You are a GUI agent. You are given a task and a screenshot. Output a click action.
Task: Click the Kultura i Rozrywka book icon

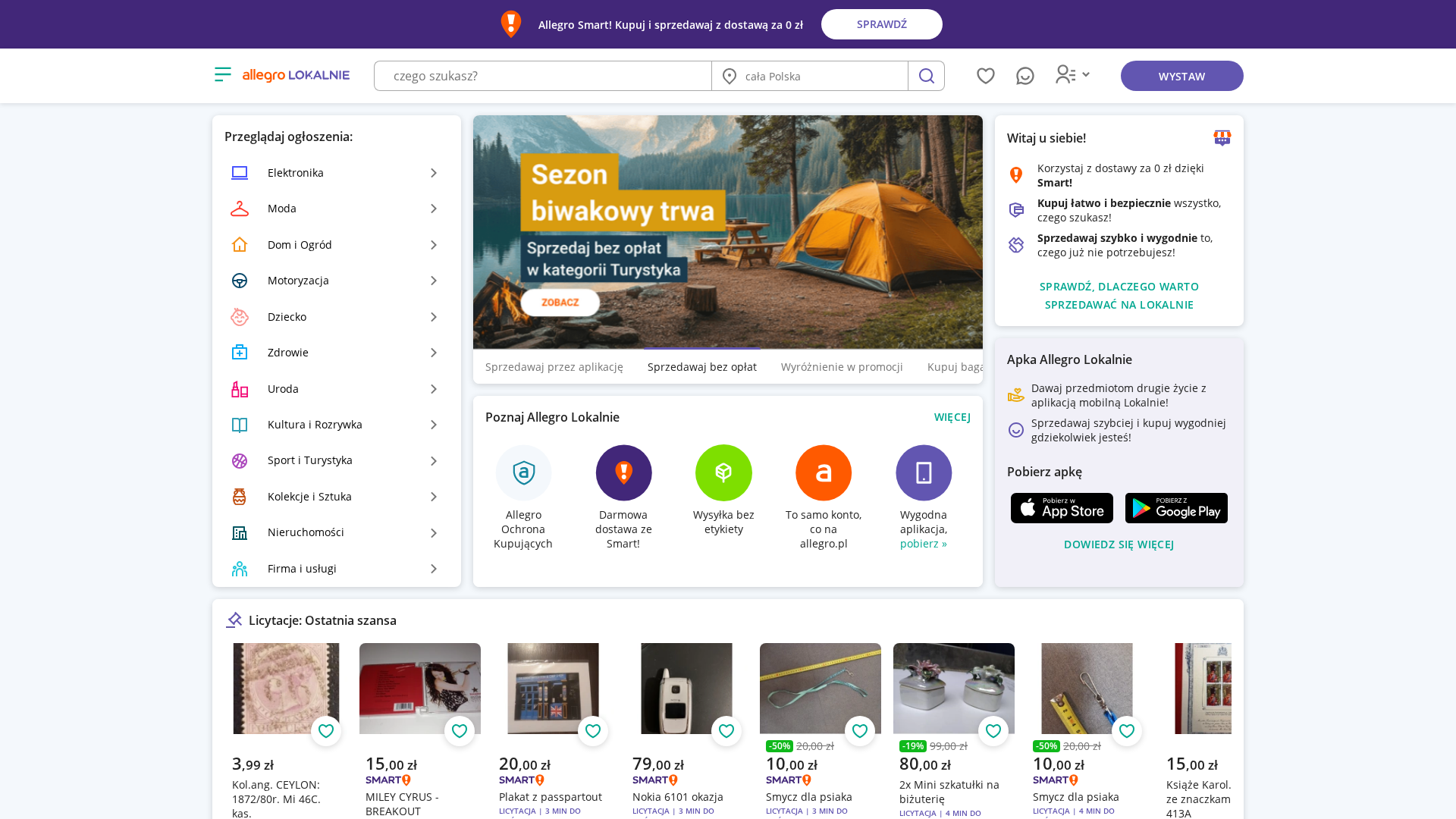tap(240, 425)
